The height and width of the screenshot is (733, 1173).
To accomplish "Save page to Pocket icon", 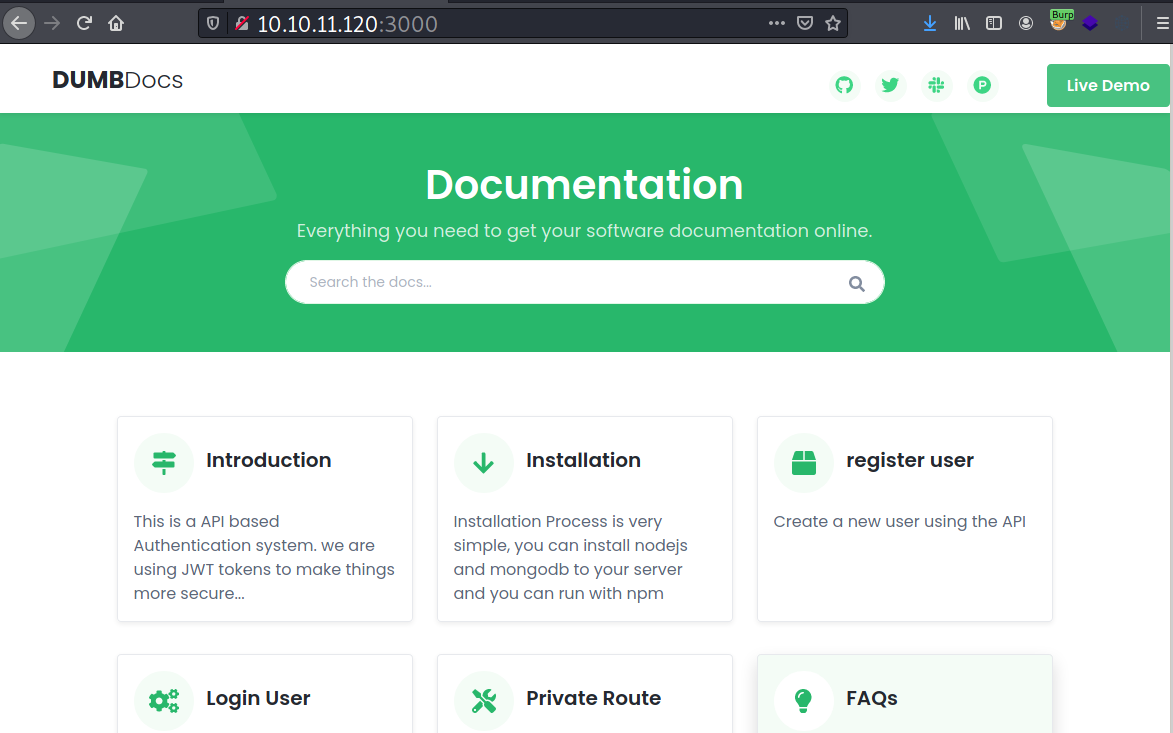I will [x=805, y=23].
